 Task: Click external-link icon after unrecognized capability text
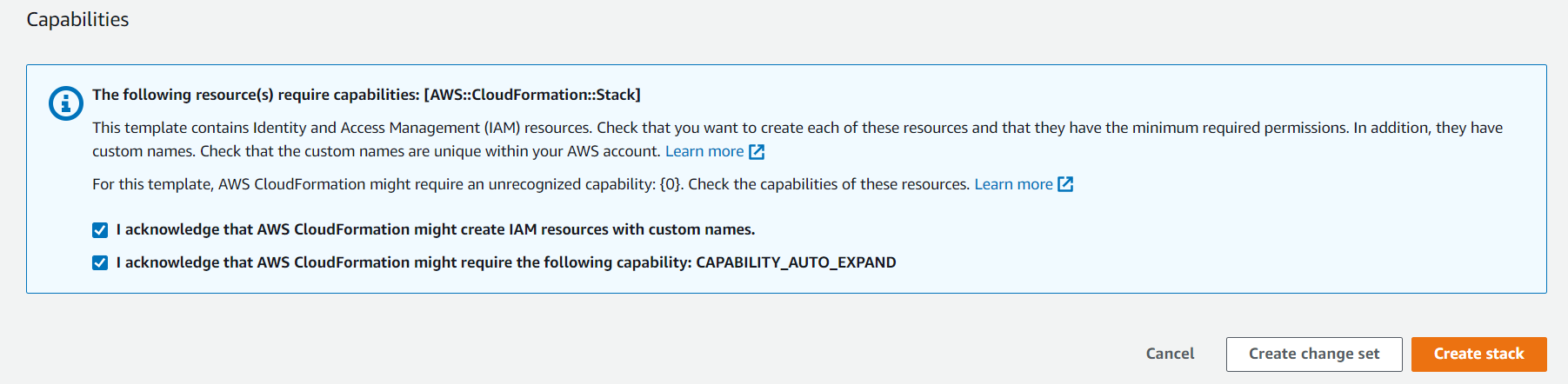point(1065,184)
